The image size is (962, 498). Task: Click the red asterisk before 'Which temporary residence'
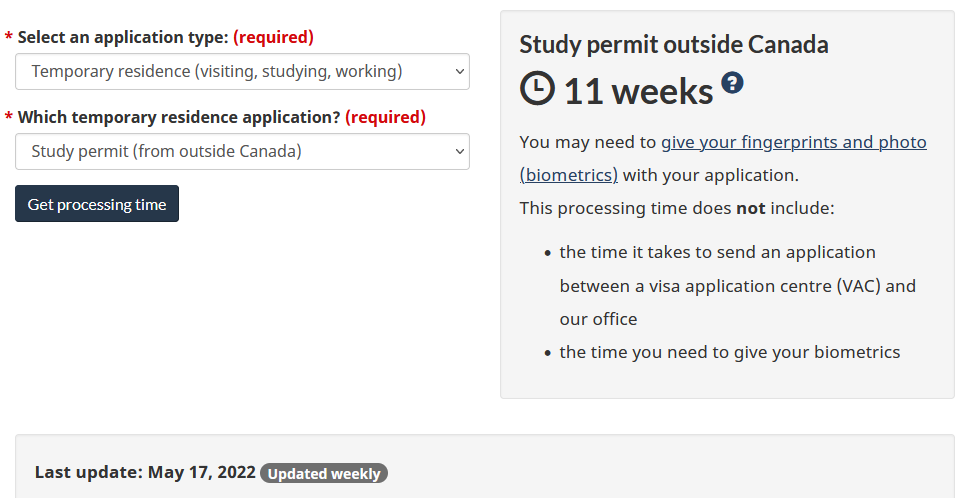pyautogui.click(x=9, y=118)
